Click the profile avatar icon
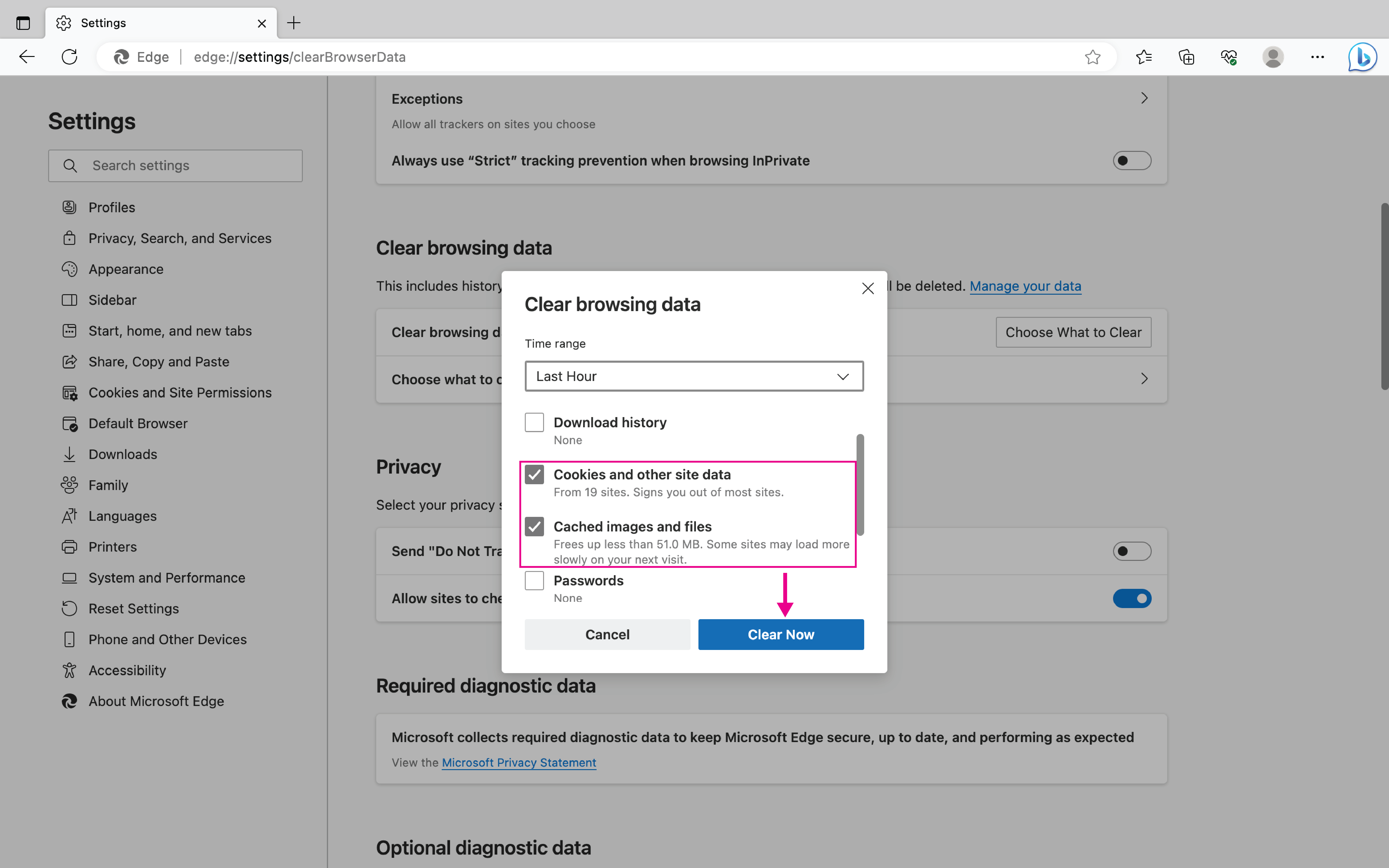This screenshot has height=868, width=1389. 1273,57
